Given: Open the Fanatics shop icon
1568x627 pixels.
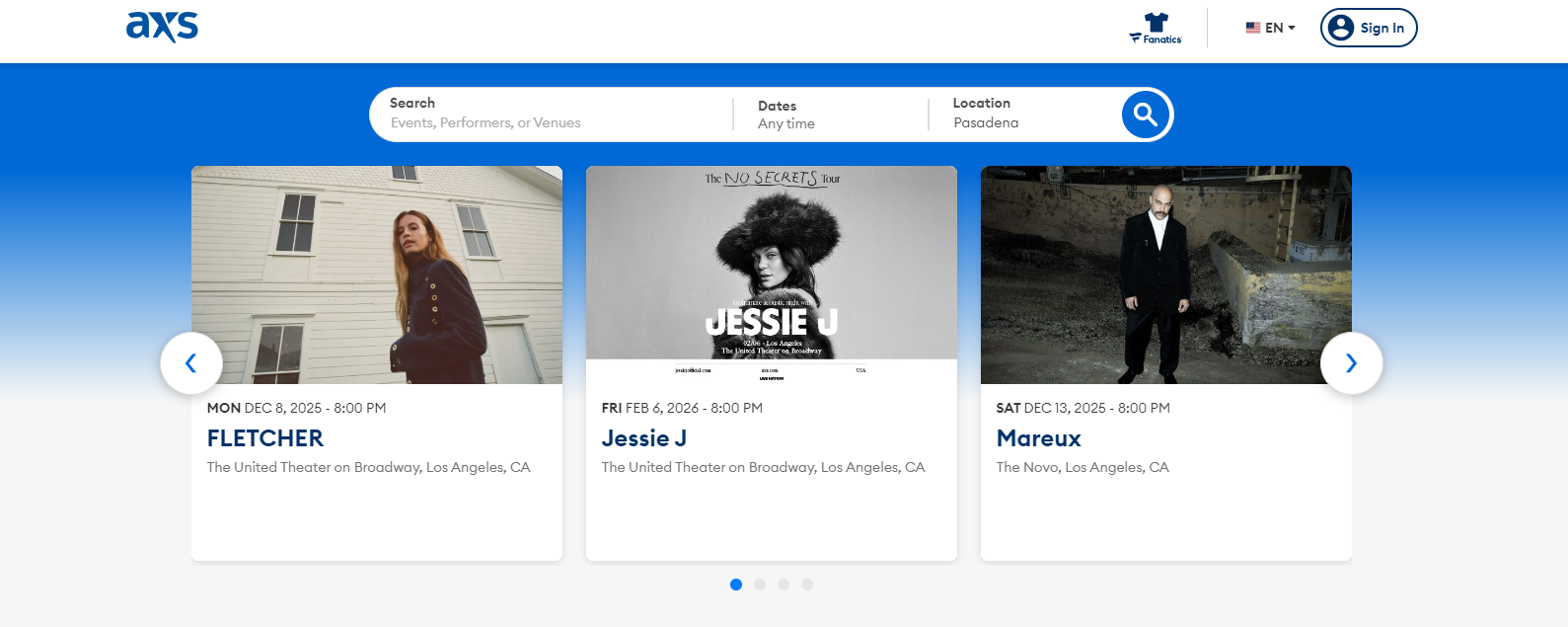Looking at the screenshot, I should click(x=1156, y=28).
